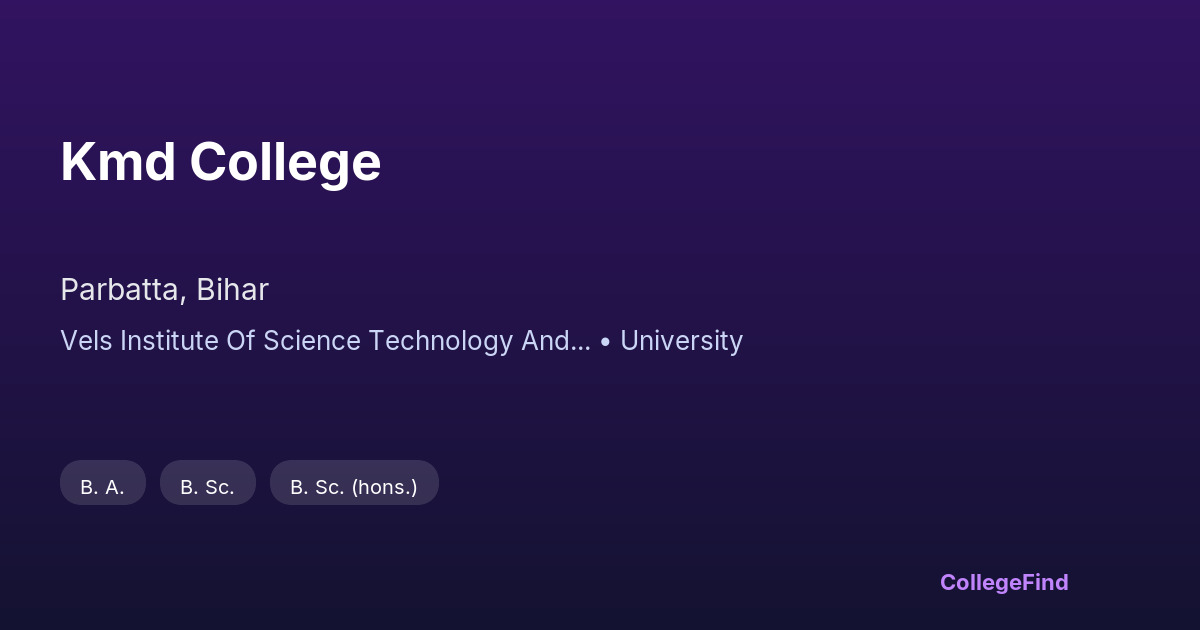Click the Kmd College heading
Screen dimensions: 1200x630
click(220, 162)
